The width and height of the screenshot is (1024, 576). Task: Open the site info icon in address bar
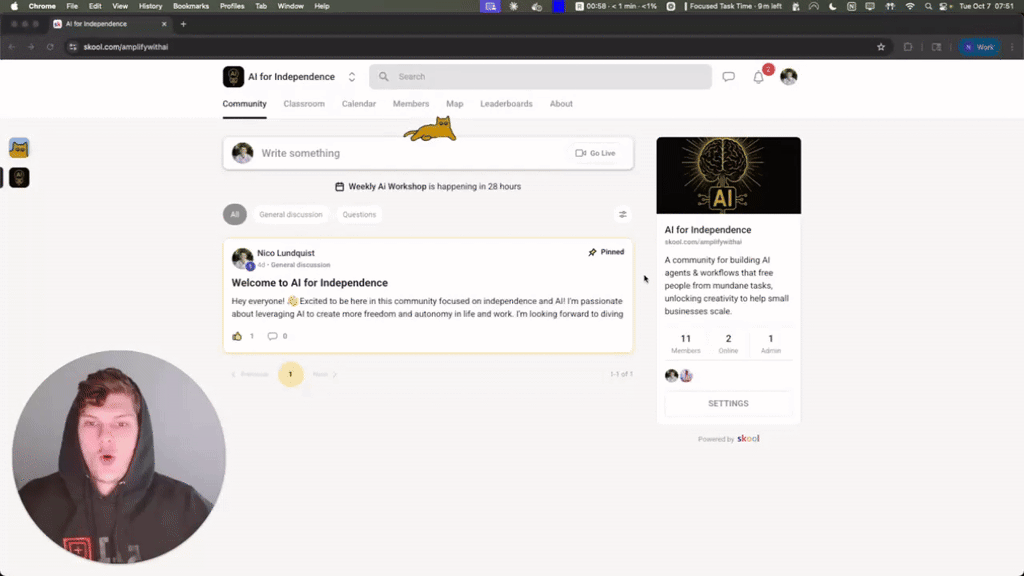(x=73, y=47)
